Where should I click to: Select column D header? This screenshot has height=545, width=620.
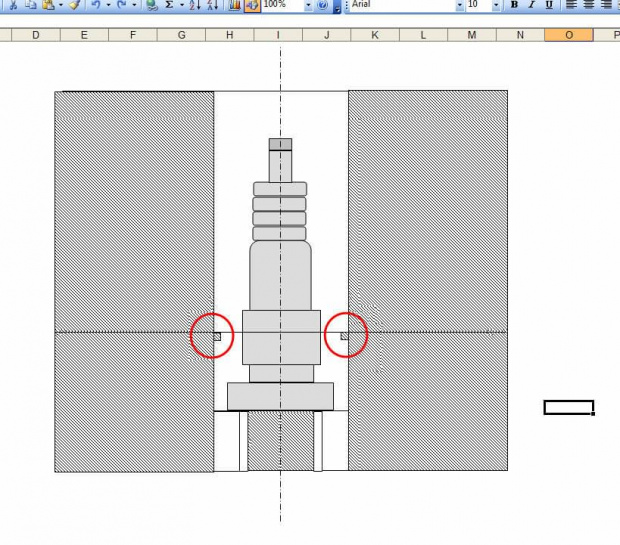tap(36, 35)
